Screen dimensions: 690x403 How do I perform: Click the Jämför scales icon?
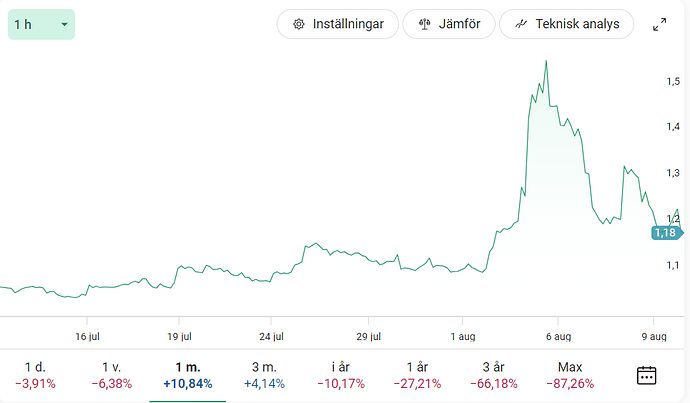point(424,24)
